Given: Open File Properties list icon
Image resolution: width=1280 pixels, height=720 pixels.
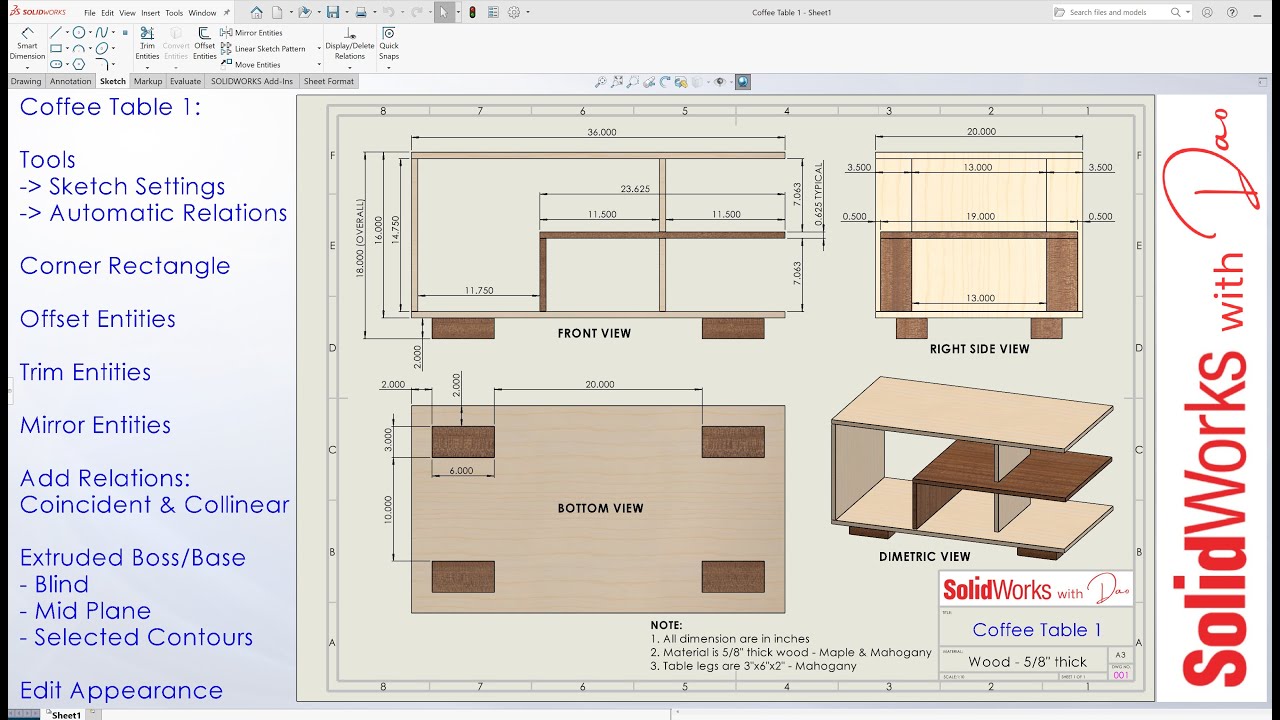Looking at the screenshot, I should pos(493,12).
